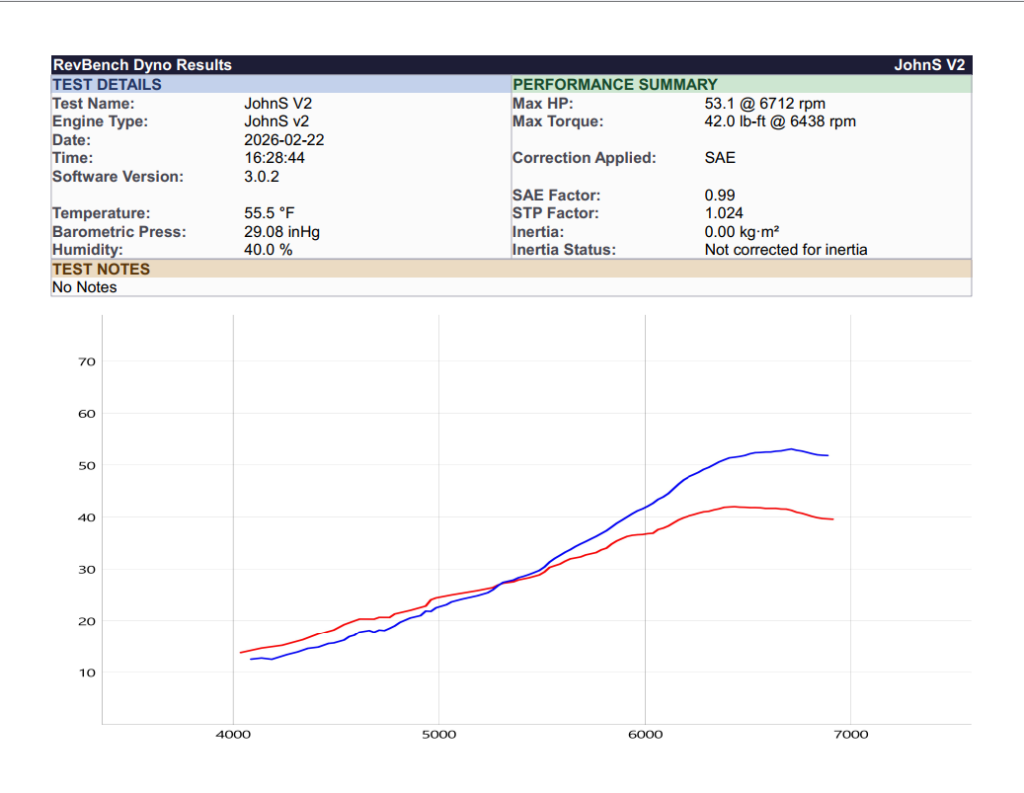This screenshot has height=793, width=1024.
Task: Click the Not corrected for inertia status
Action: 786,249
